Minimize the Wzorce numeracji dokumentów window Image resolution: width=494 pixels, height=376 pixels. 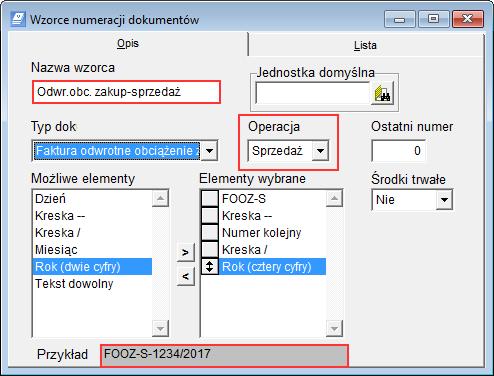[400, 19]
